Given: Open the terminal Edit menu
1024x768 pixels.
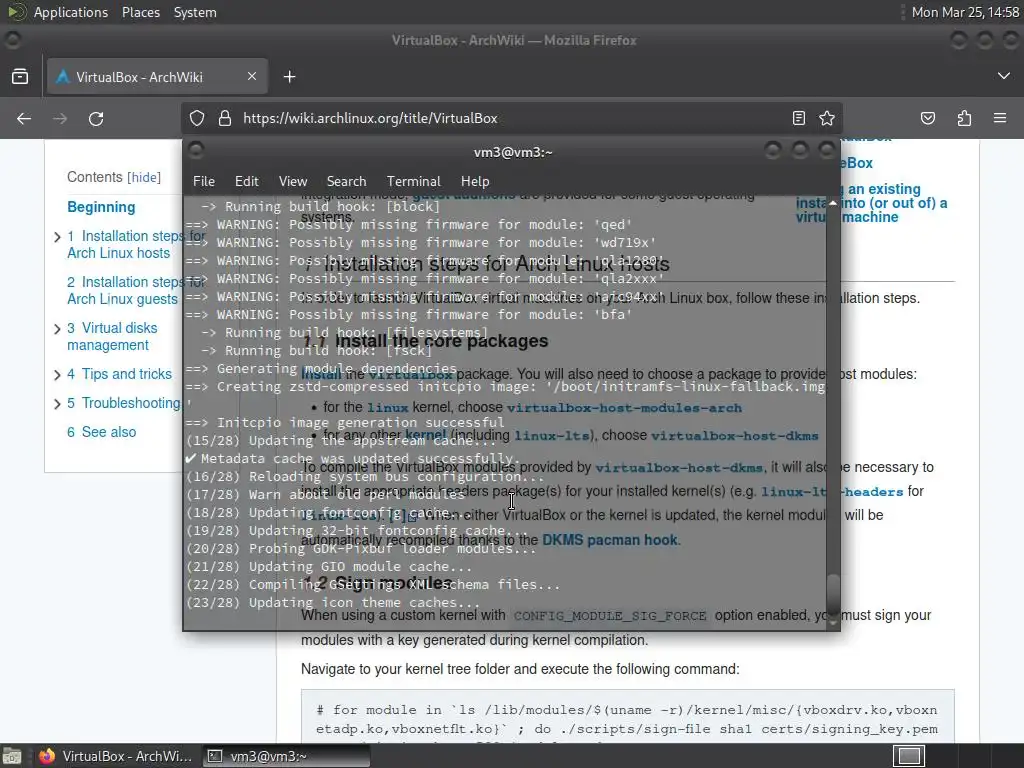Looking at the screenshot, I should [247, 181].
